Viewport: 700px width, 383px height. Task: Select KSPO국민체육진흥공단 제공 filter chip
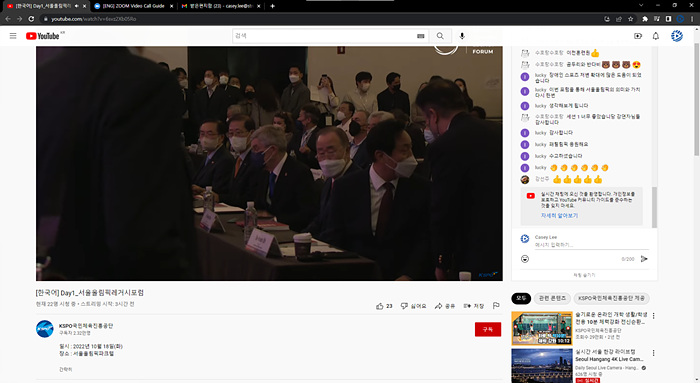click(x=611, y=298)
